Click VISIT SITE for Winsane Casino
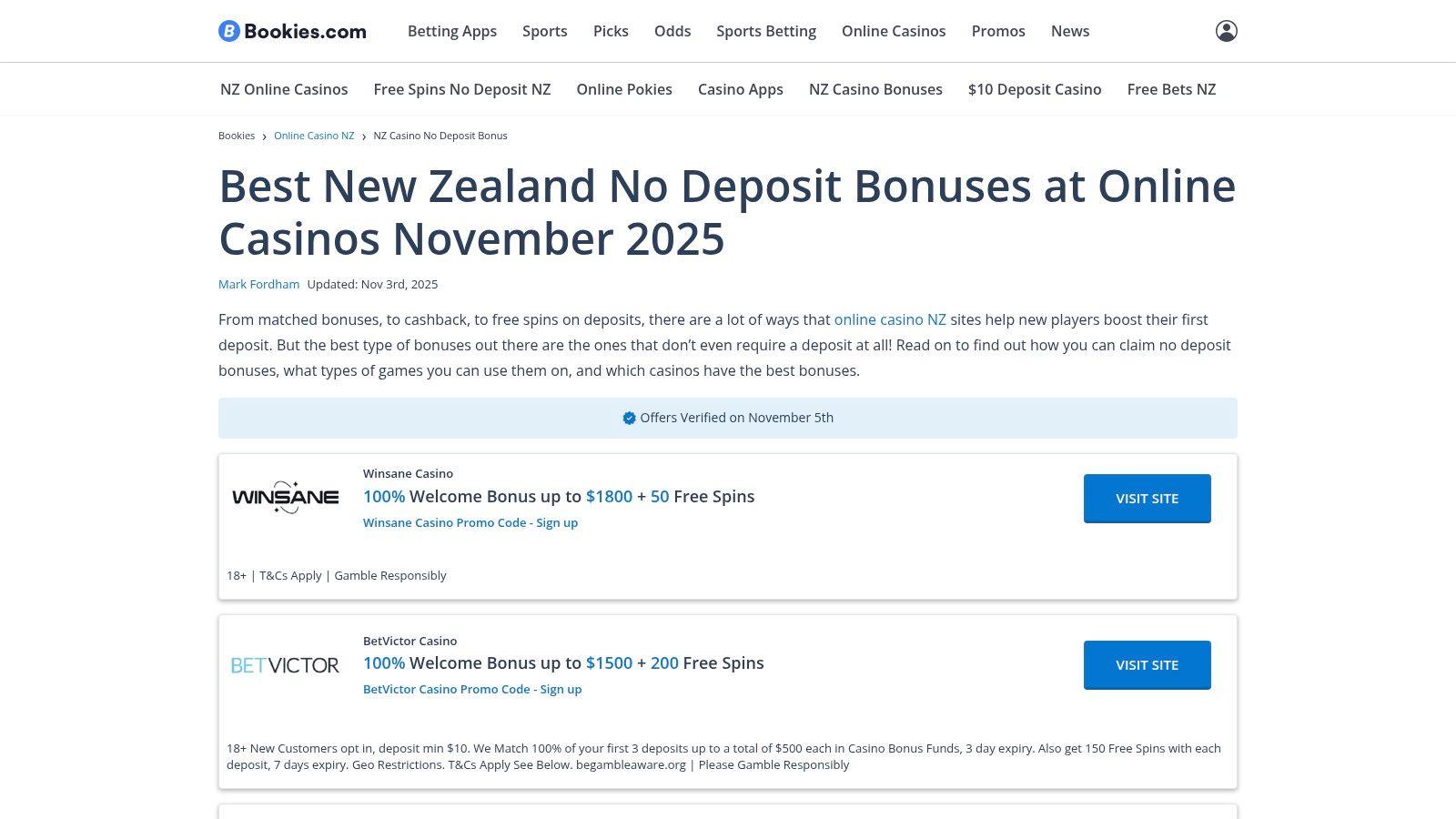This screenshot has height=819, width=1456. (1147, 498)
